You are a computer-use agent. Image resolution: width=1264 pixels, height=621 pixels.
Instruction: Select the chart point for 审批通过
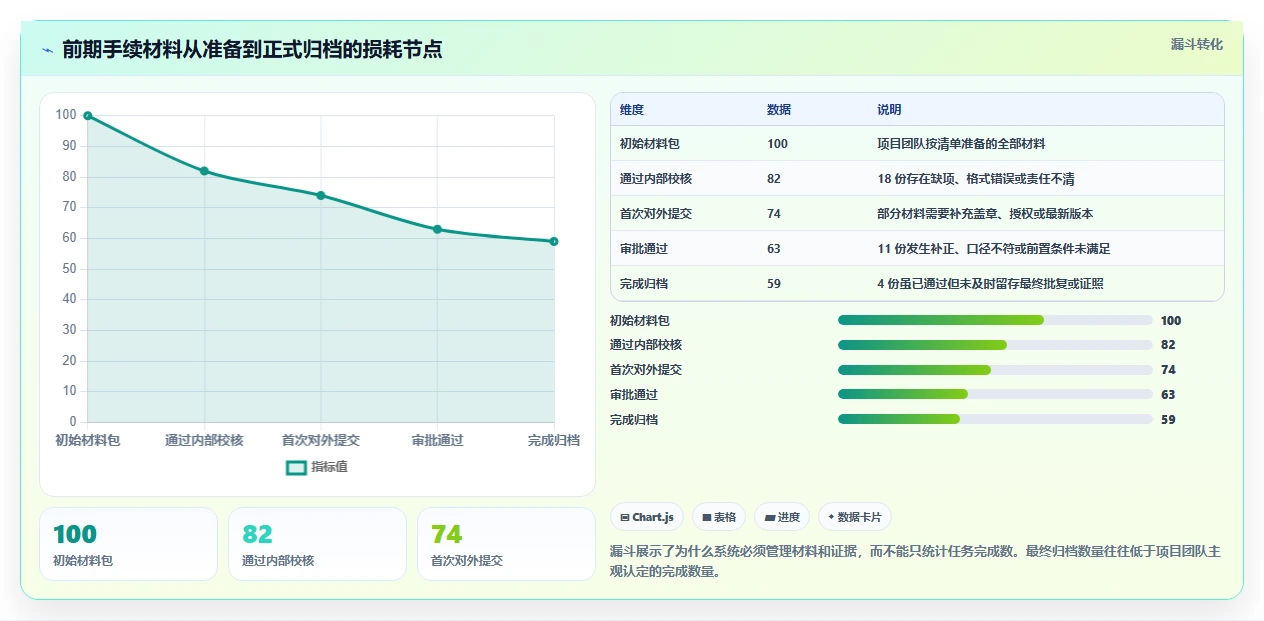[437, 229]
